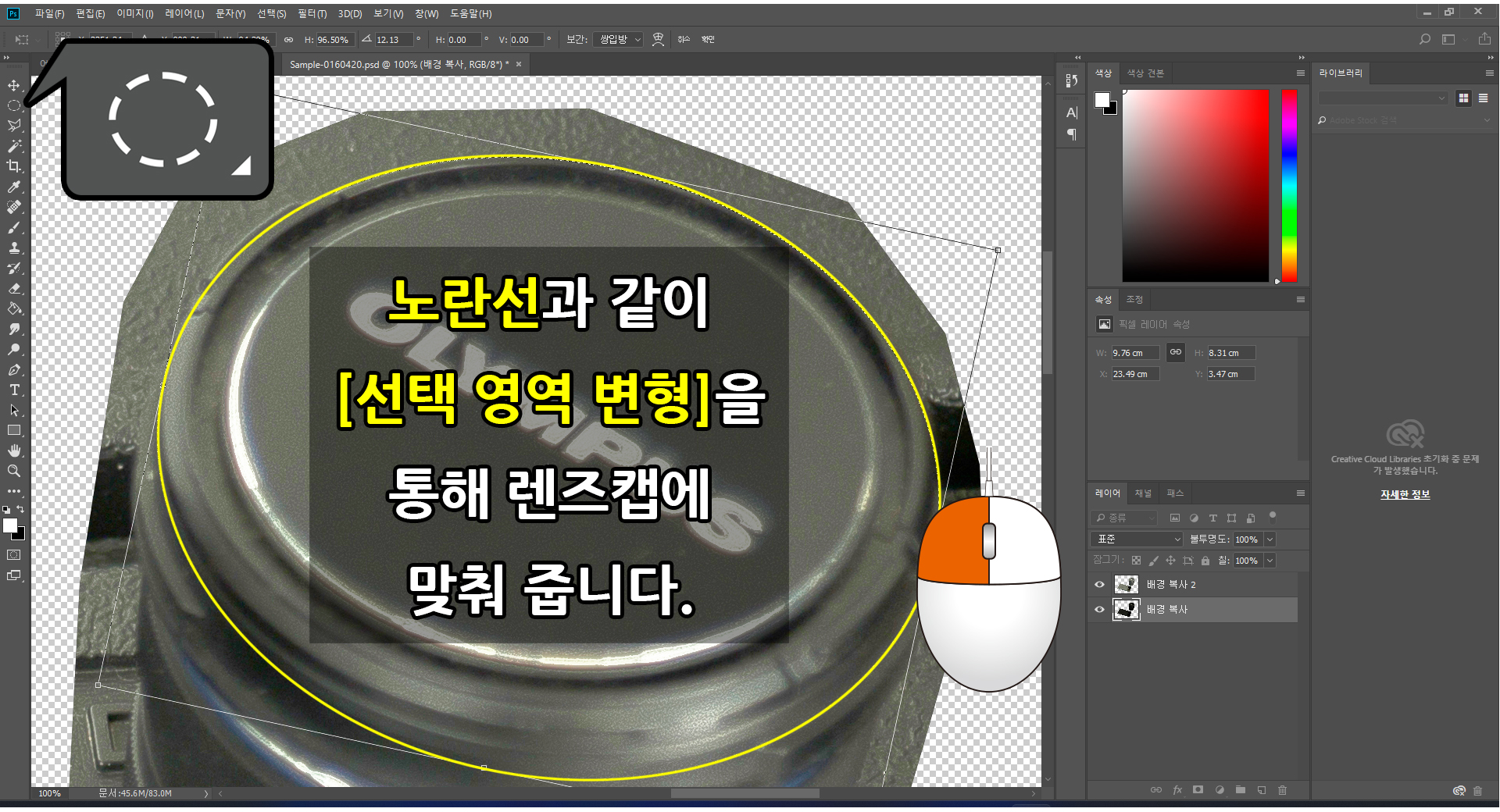
Task: Open the 필터(T) menu
Action: [312, 13]
